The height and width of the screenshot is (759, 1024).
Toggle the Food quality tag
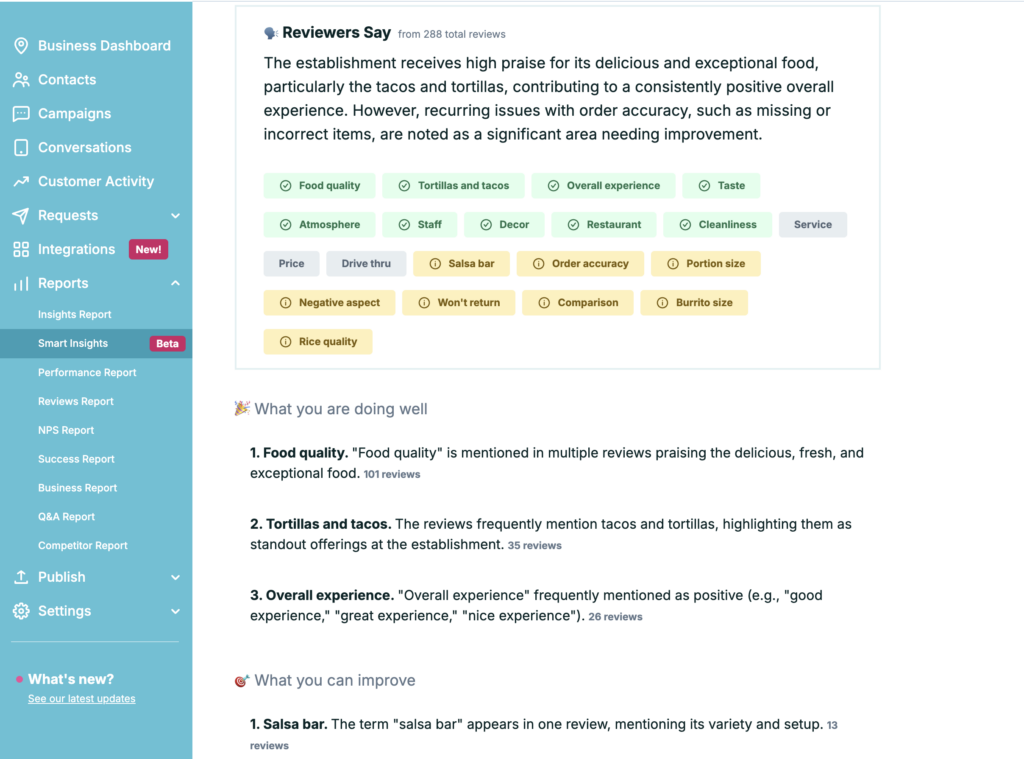pos(319,186)
